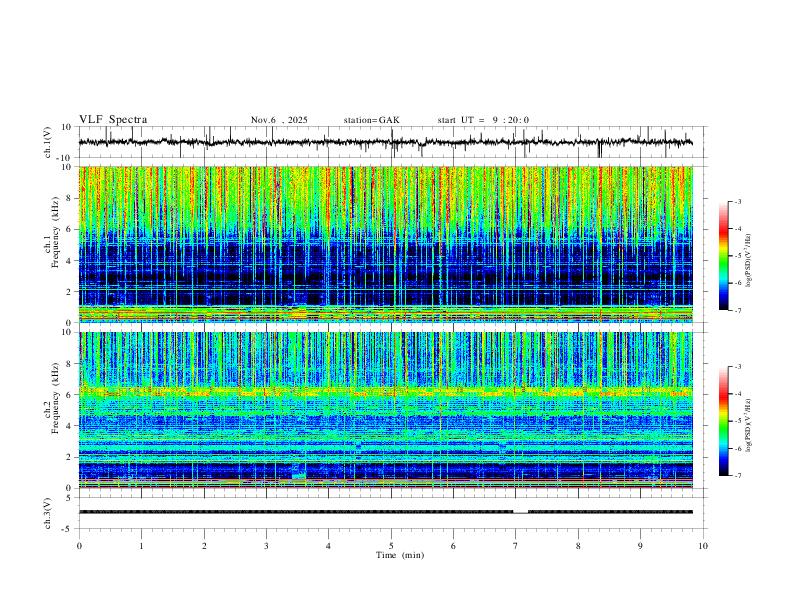Click the "-5" tick on the ch.2 colorbar
Viewport: 792px width, 612px height.
pos(737,421)
